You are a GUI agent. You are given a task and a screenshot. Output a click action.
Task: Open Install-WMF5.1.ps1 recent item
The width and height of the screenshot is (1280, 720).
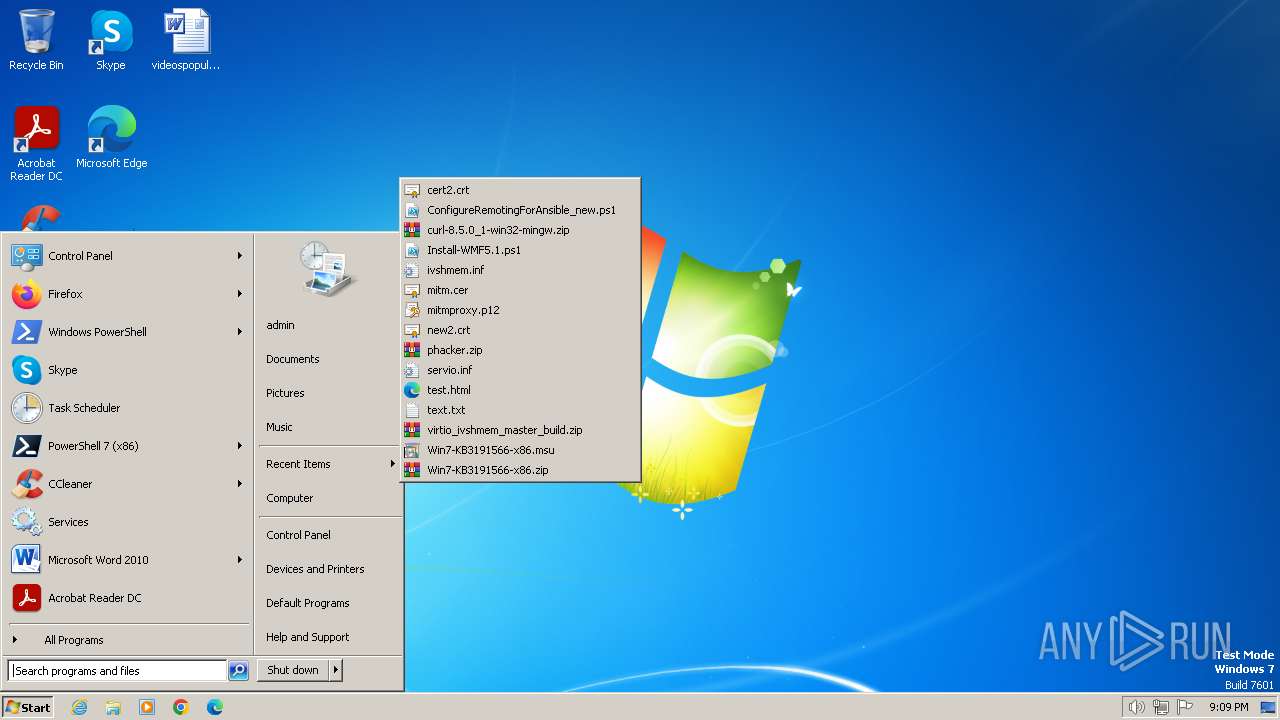[x=519, y=250]
